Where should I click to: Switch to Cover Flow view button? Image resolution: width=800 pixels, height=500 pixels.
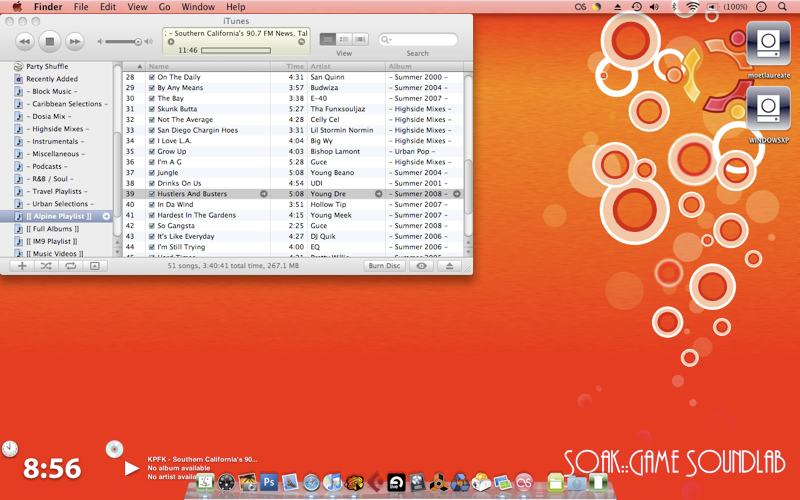[x=361, y=40]
